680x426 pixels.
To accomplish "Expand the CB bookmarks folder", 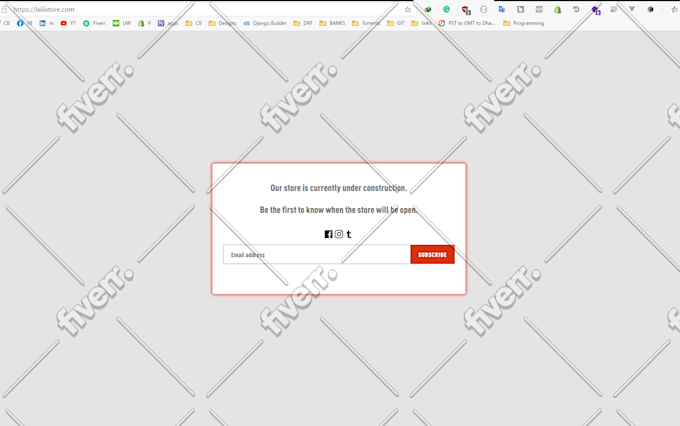I will click(x=193, y=23).
